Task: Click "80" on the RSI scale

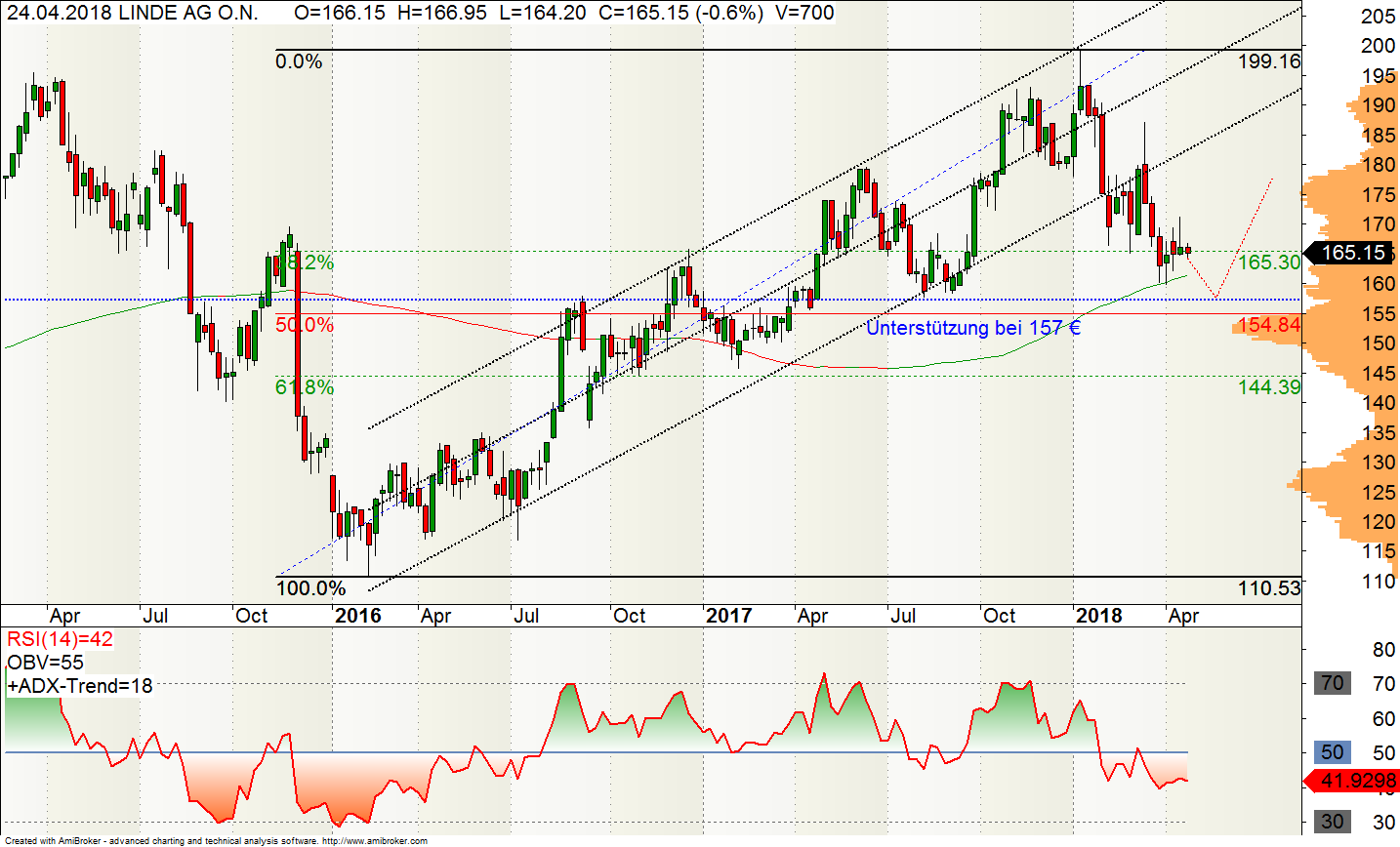Action: pos(1383,650)
